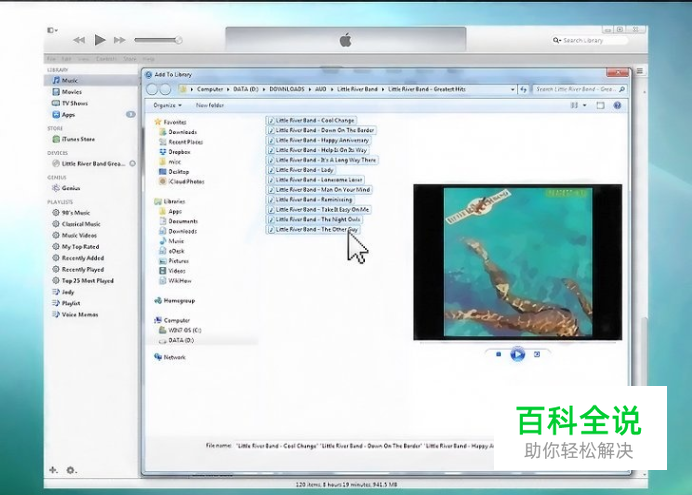
Task: Open the address bar history dropdown
Action: (x=512, y=90)
